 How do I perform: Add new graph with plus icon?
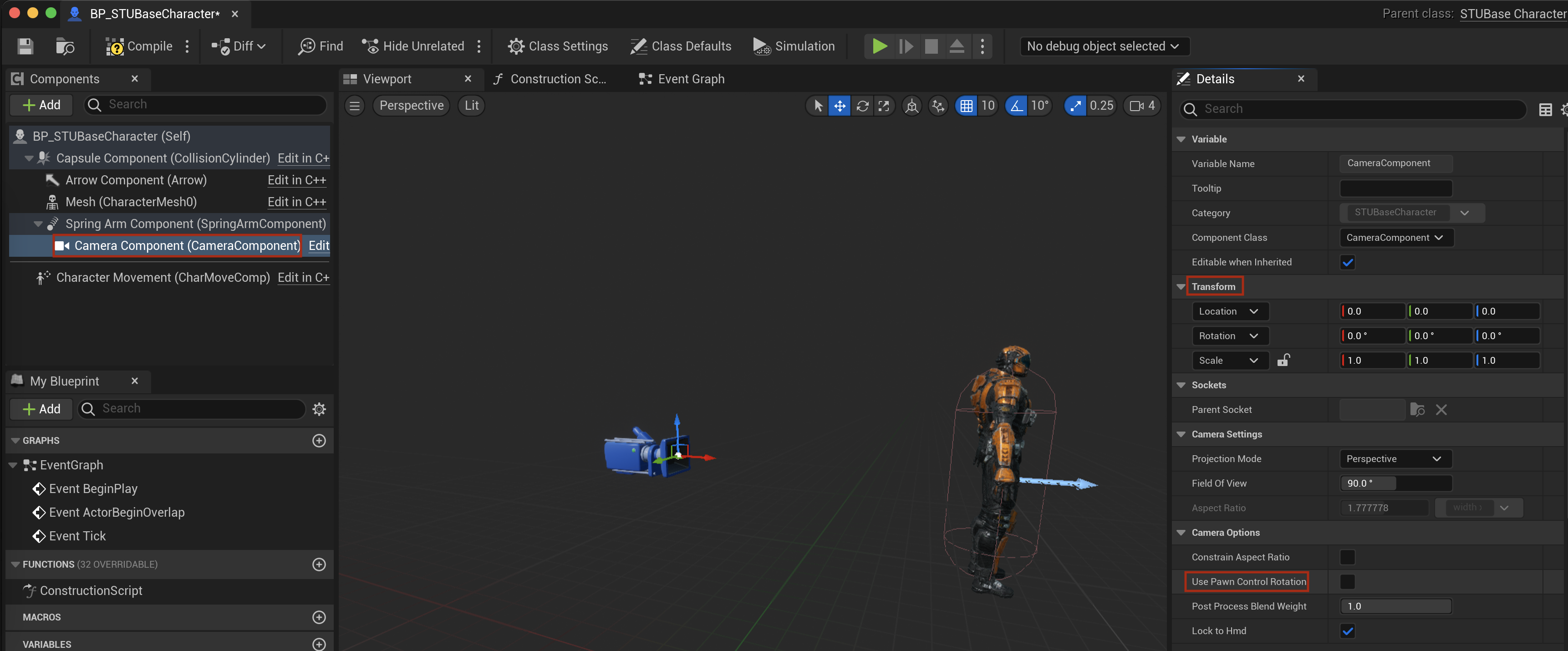tap(319, 441)
